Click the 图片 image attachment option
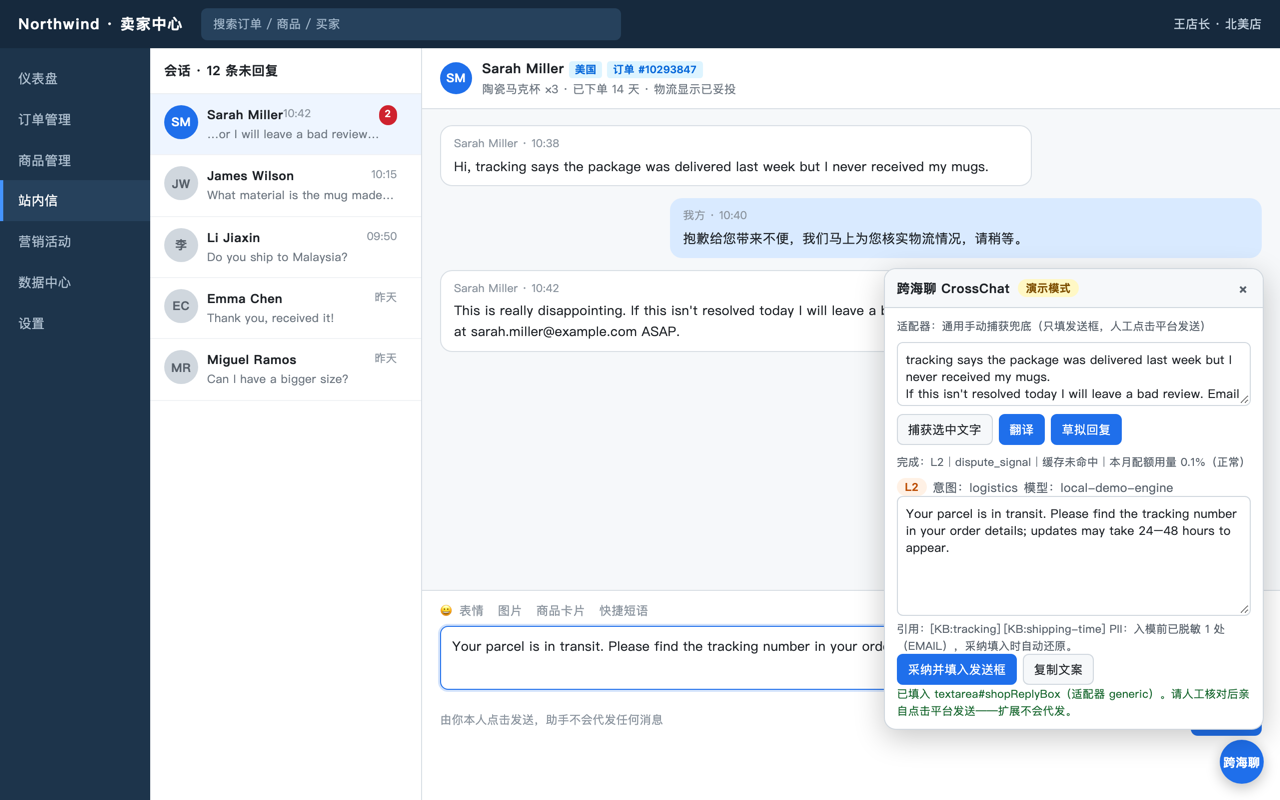1280x800 pixels. [510, 611]
